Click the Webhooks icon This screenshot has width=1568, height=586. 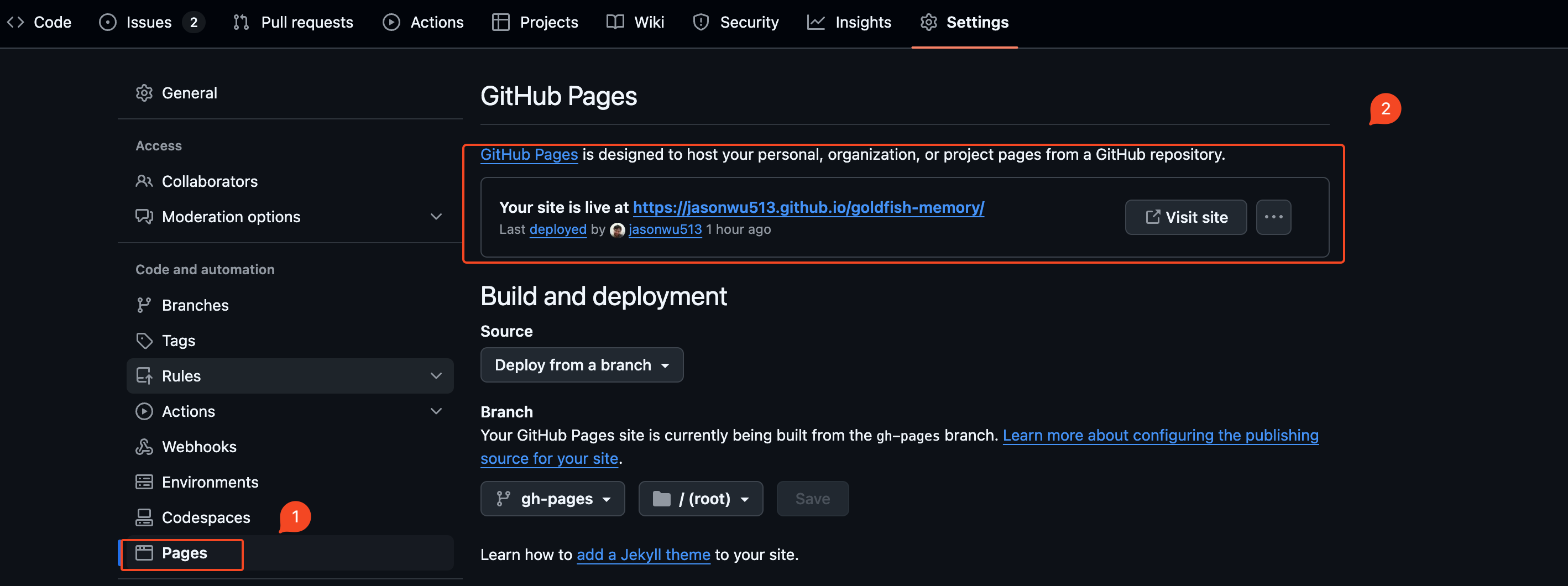click(144, 447)
